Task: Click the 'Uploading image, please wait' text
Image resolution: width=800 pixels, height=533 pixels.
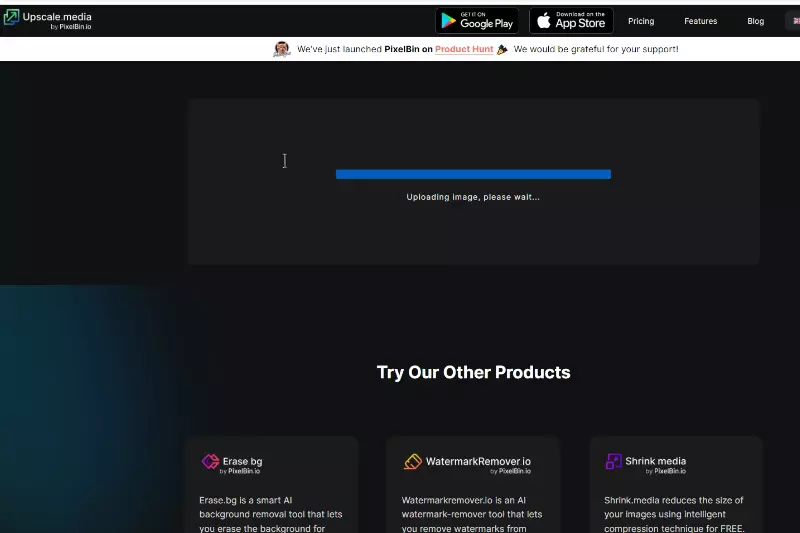Action: (473, 197)
